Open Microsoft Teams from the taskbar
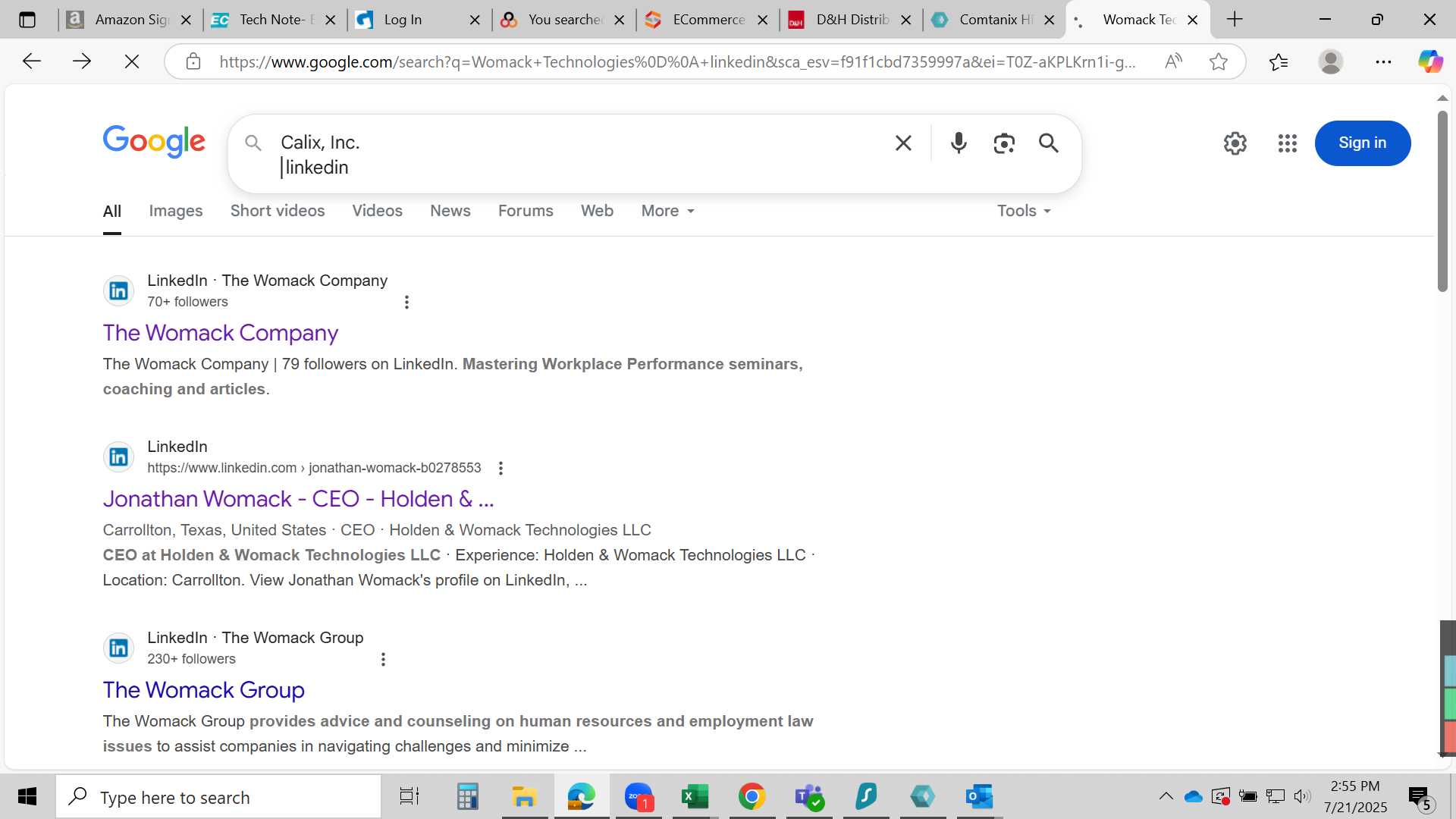This screenshot has width=1456, height=819. pyautogui.click(x=808, y=797)
